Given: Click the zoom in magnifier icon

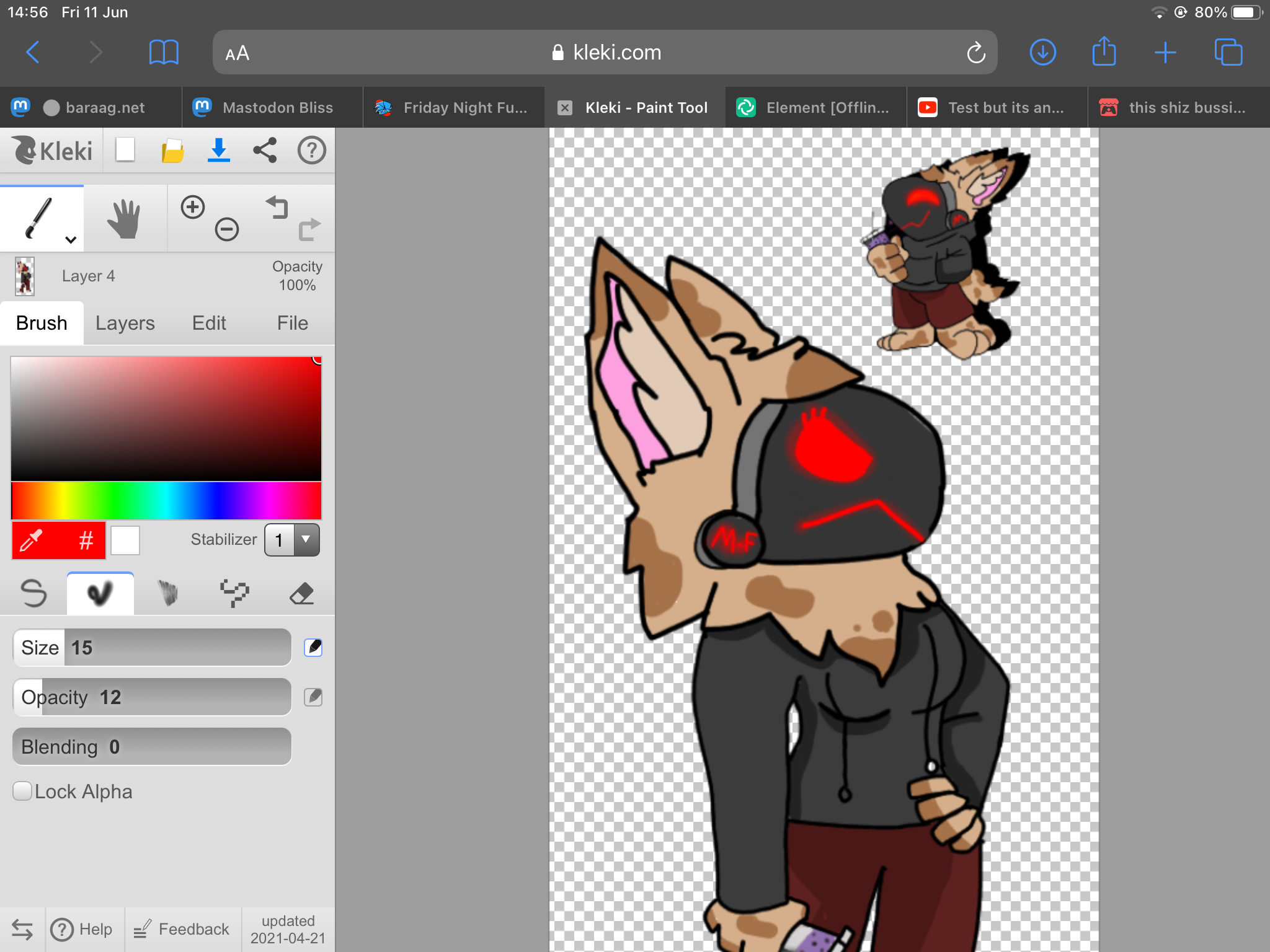Looking at the screenshot, I should pyautogui.click(x=193, y=207).
